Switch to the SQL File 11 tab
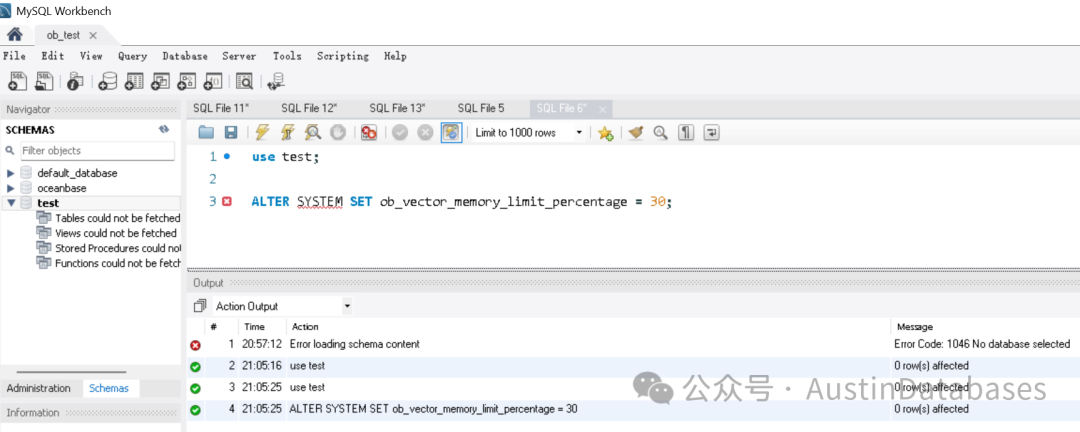Viewport: 1080px width, 432px height. [x=221, y=108]
